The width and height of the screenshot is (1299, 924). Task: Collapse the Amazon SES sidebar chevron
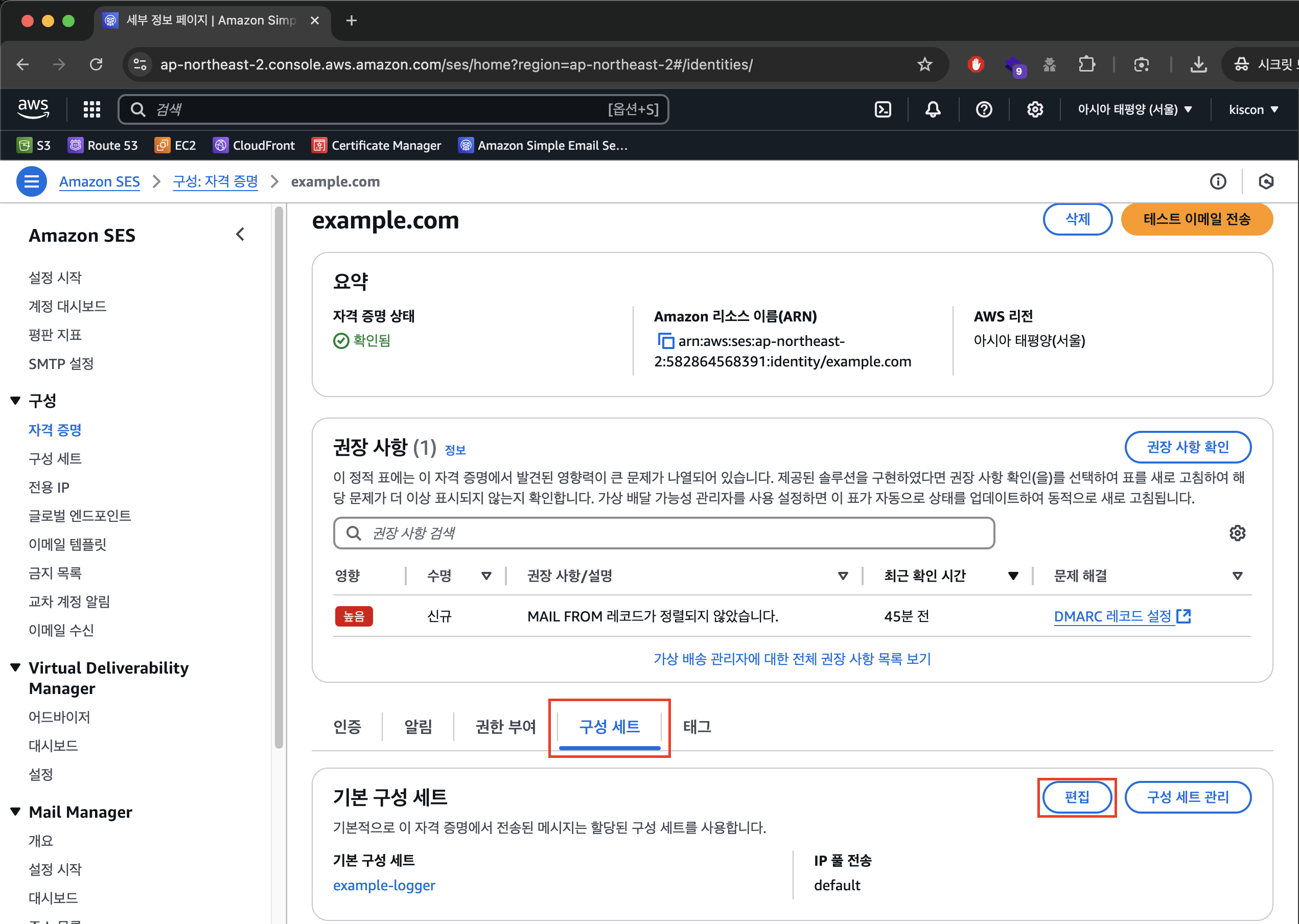[x=241, y=235]
